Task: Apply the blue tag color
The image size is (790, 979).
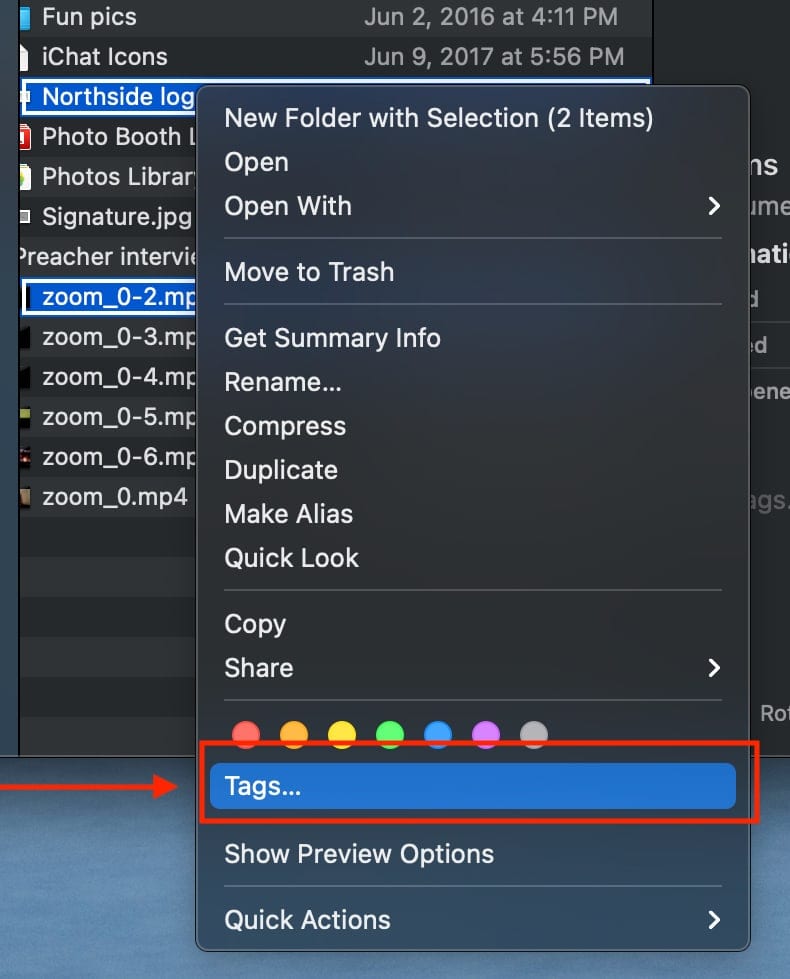Action: click(438, 736)
